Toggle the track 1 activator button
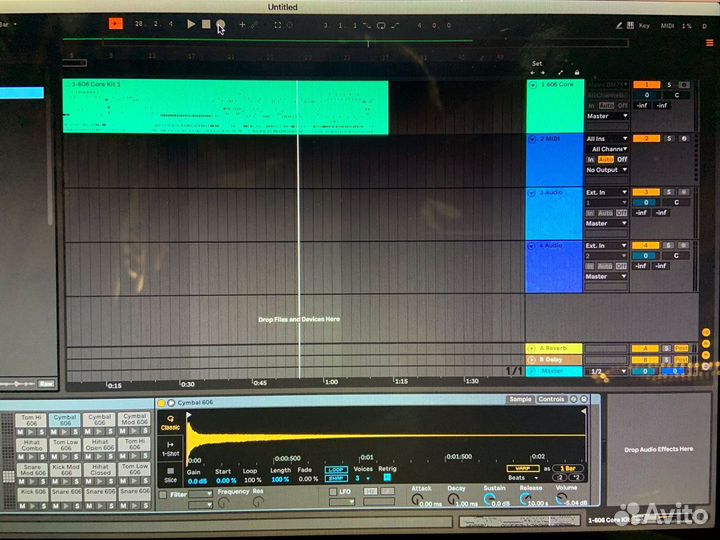Screen dimensions: 720x540 tap(646, 85)
